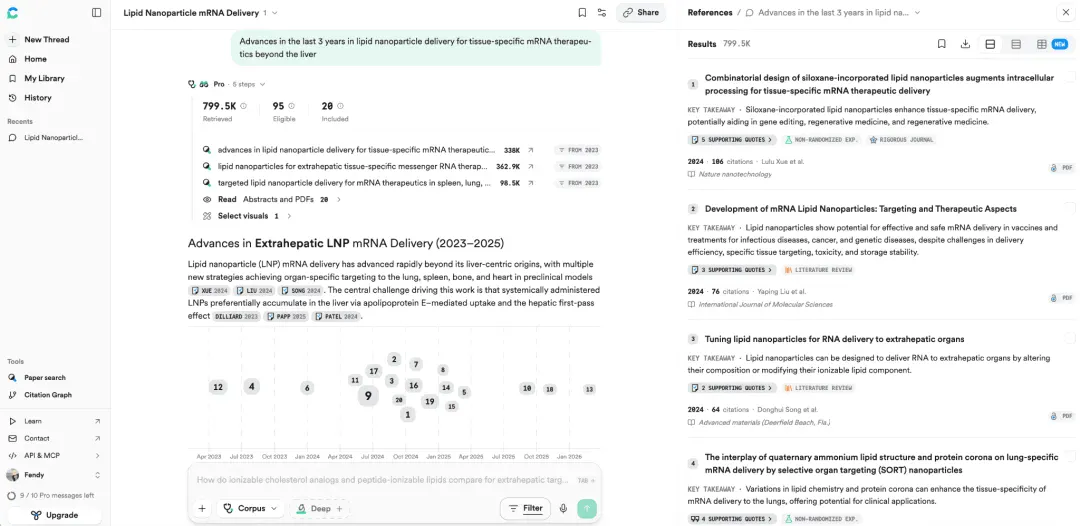Open external link for 98.5K search query
Viewport: 1080px width, 526px height.
pyautogui.click(x=530, y=183)
